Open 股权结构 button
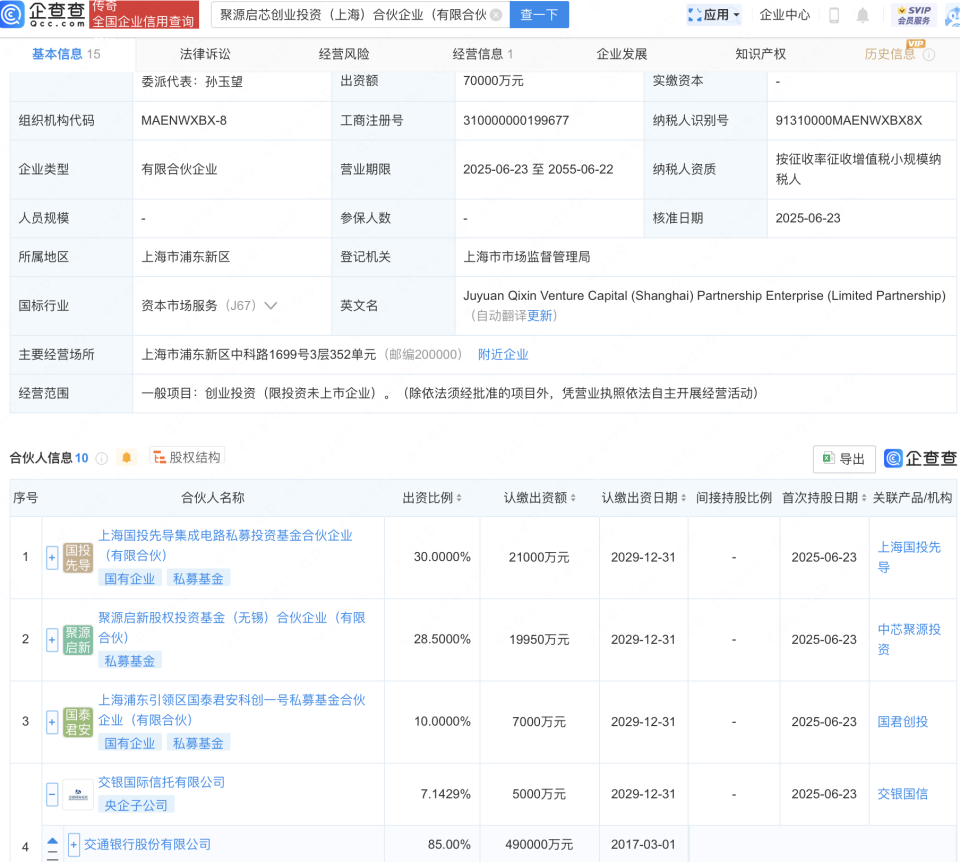This screenshot has height=862, width=960. click(x=187, y=457)
